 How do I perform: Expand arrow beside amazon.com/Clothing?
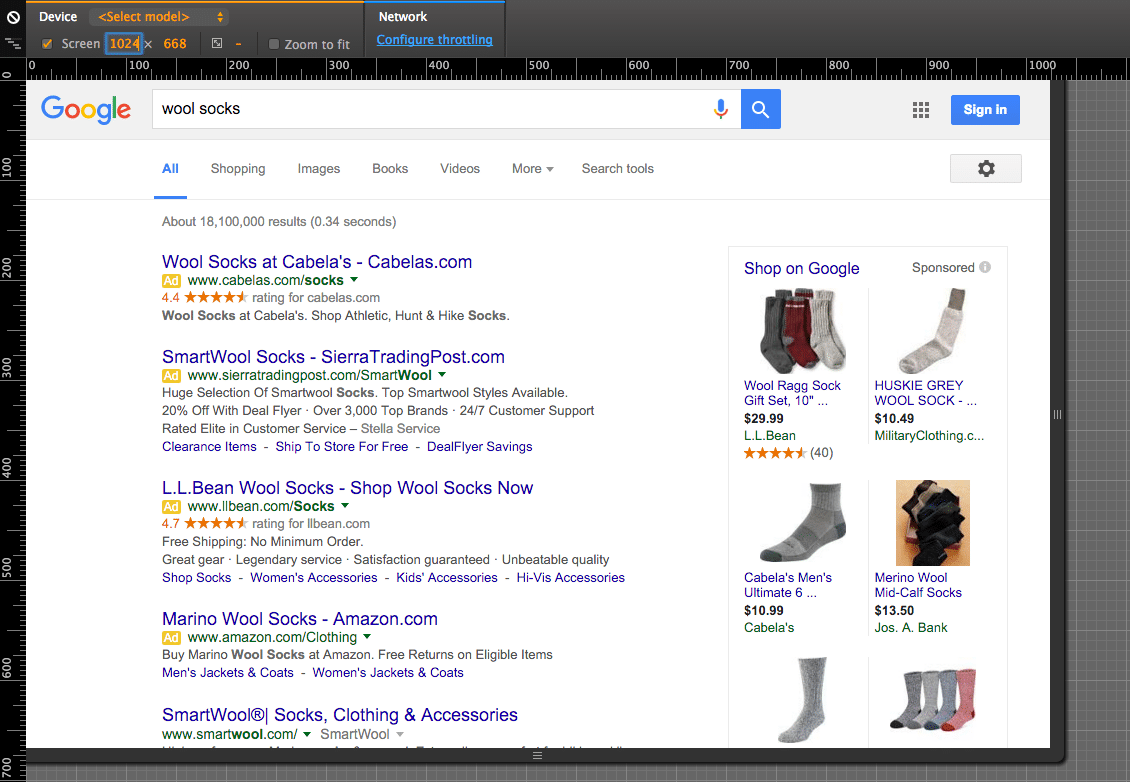tap(367, 637)
